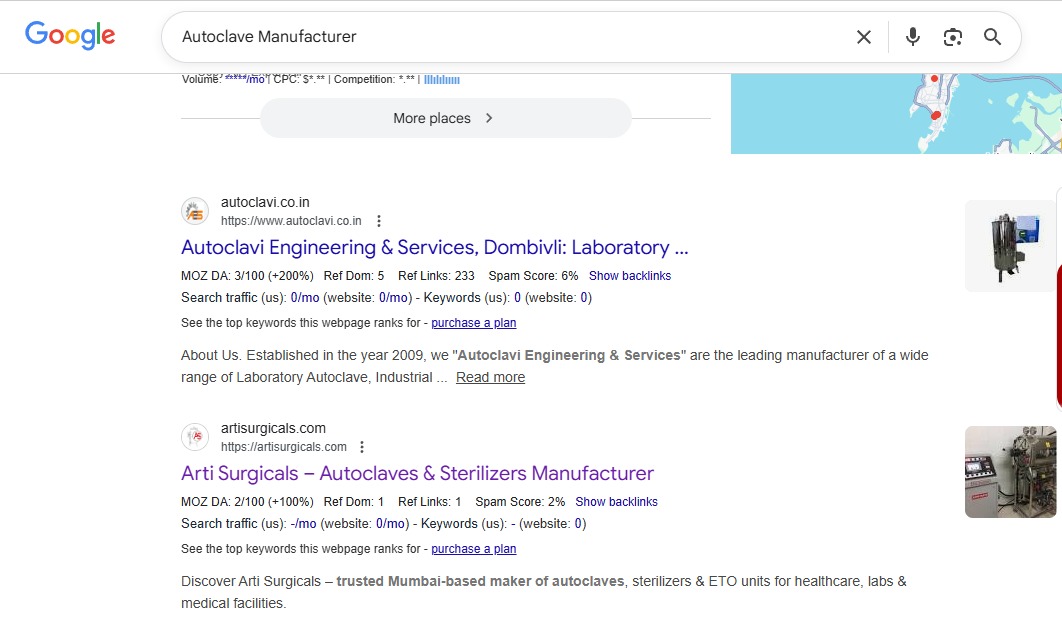
Task: Click the 0/mo search traffic value for Autoclavi
Action: tap(305, 297)
